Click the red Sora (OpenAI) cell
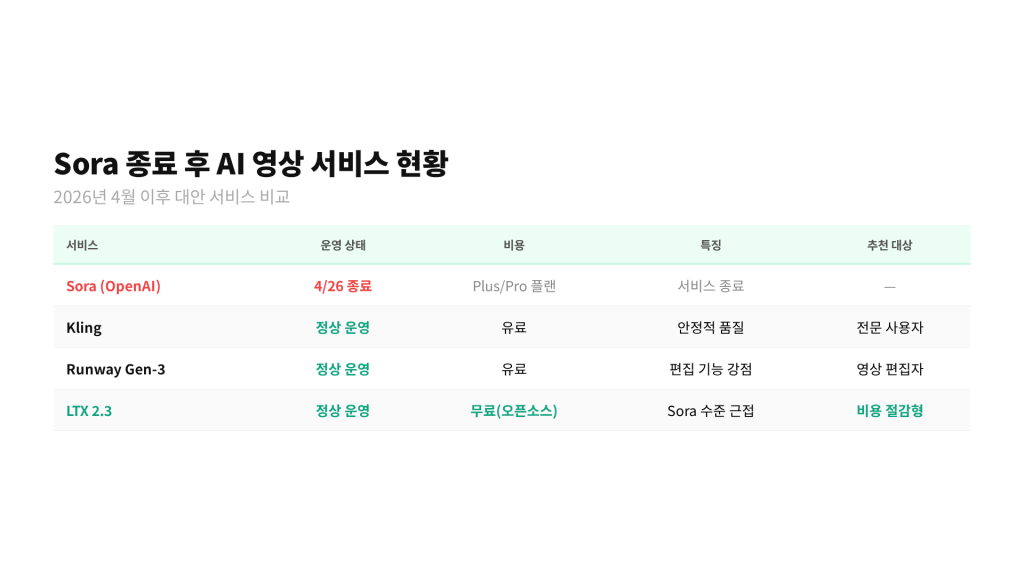 (x=113, y=286)
